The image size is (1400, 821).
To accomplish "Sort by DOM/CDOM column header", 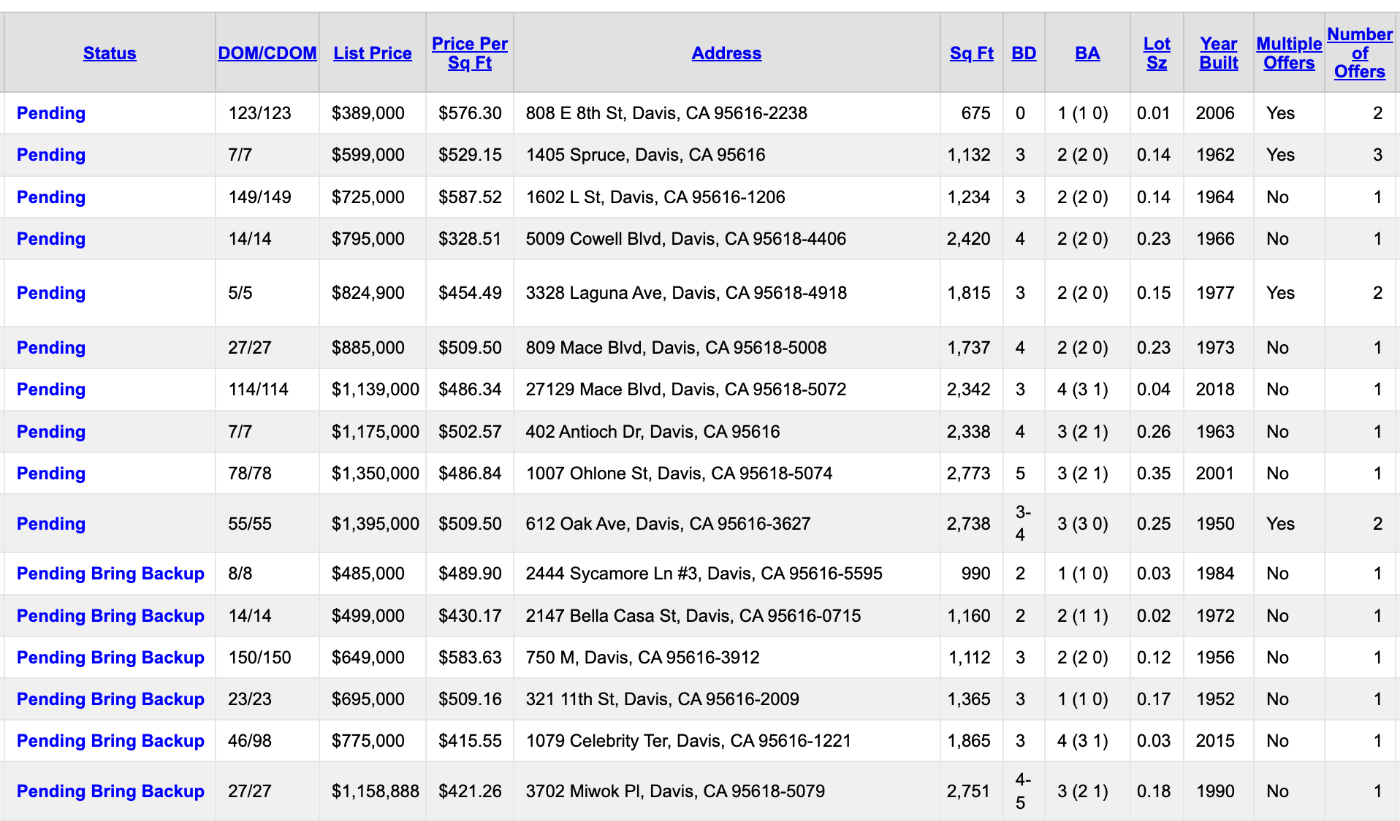I will click(267, 53).
